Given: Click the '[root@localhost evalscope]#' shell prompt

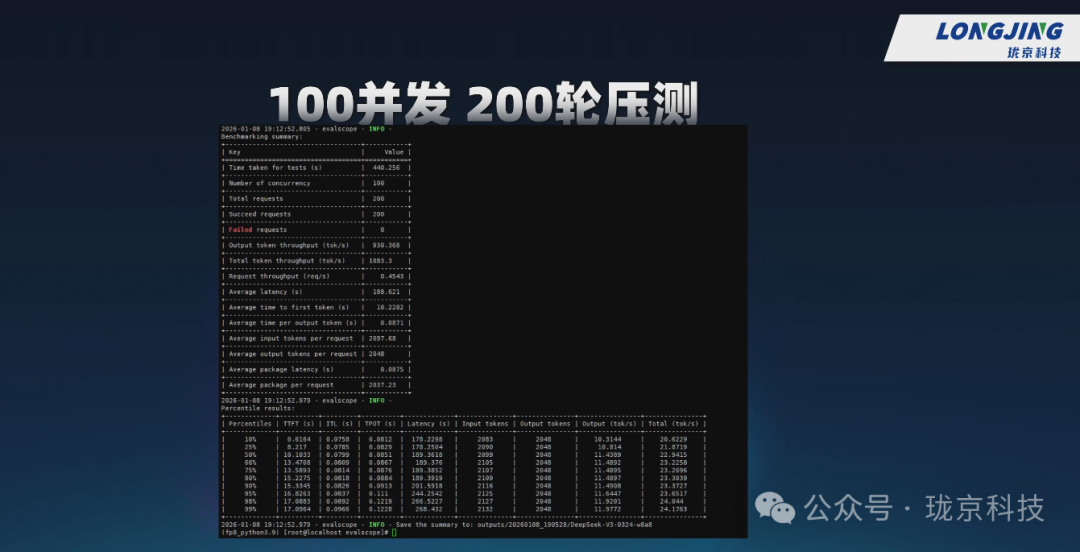Looking at the screenshot, I should click(335, 532).
